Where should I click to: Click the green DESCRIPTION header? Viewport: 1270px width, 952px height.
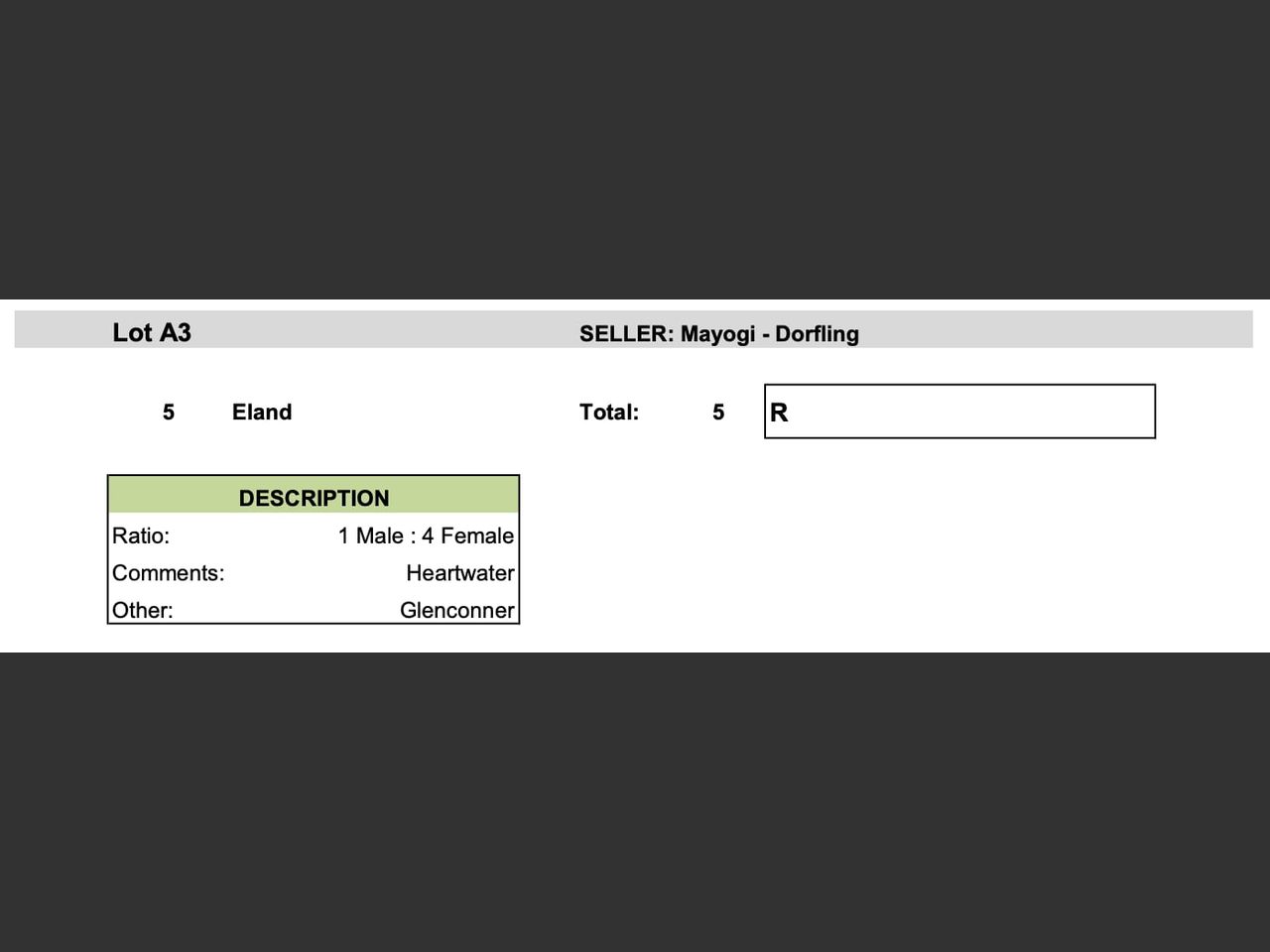314,497
